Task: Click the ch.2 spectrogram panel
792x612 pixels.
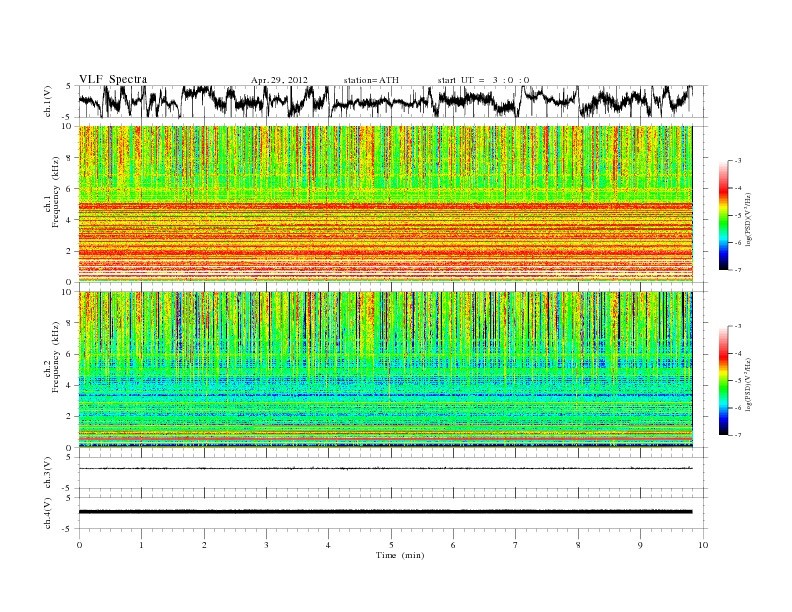Action: pyautogui.click(x=385, y=369)
